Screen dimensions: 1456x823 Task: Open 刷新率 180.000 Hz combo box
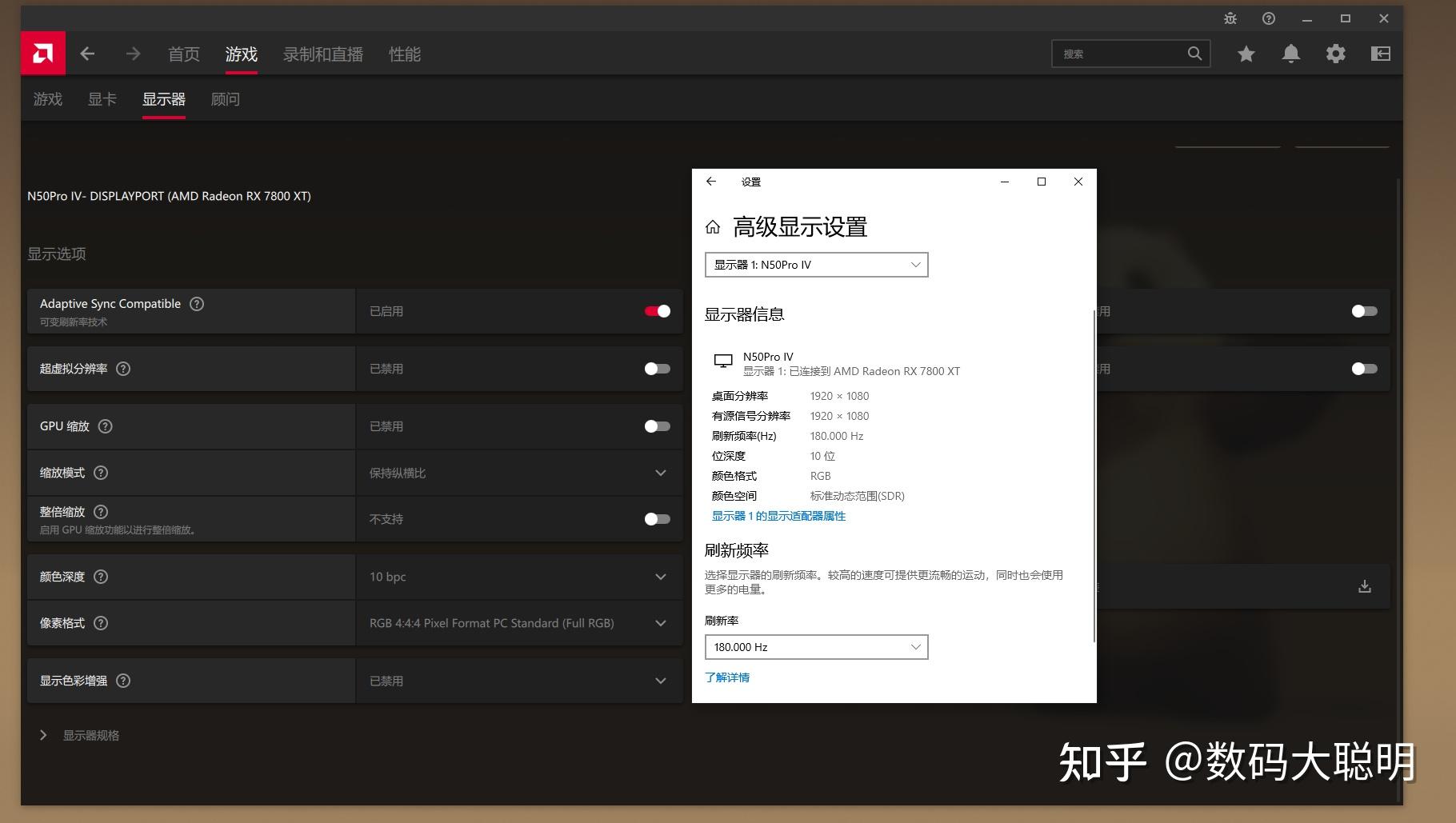click(816, 647)
